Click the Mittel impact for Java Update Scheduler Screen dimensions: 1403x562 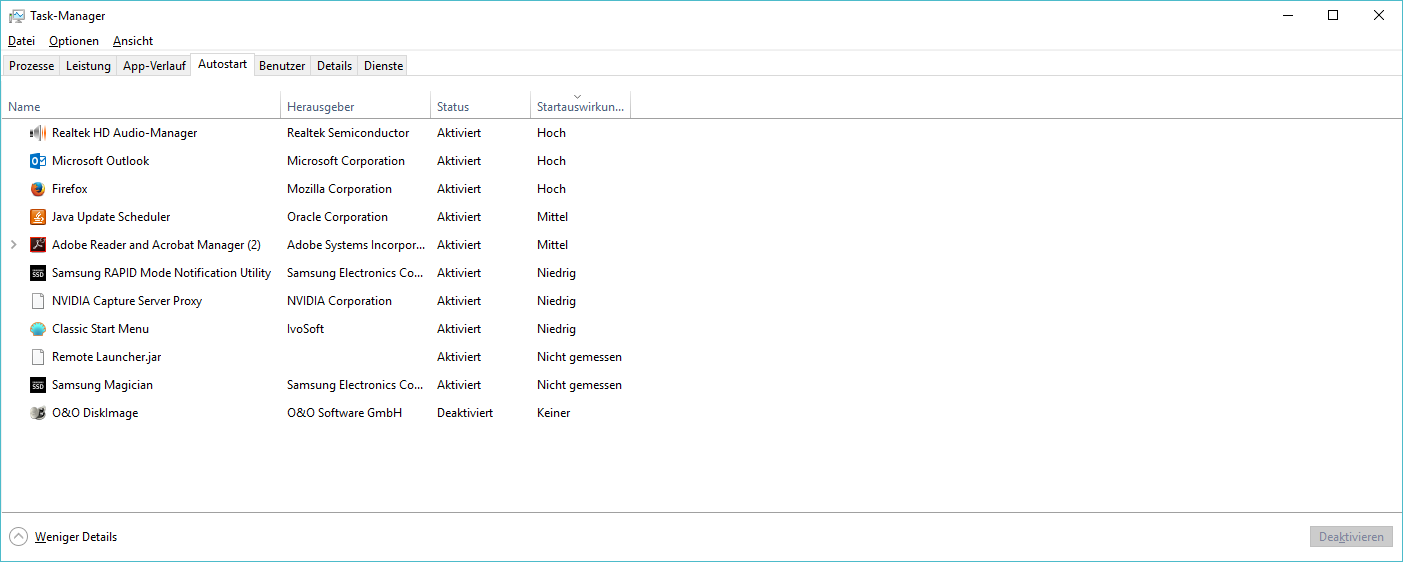[x=552, y=217]
